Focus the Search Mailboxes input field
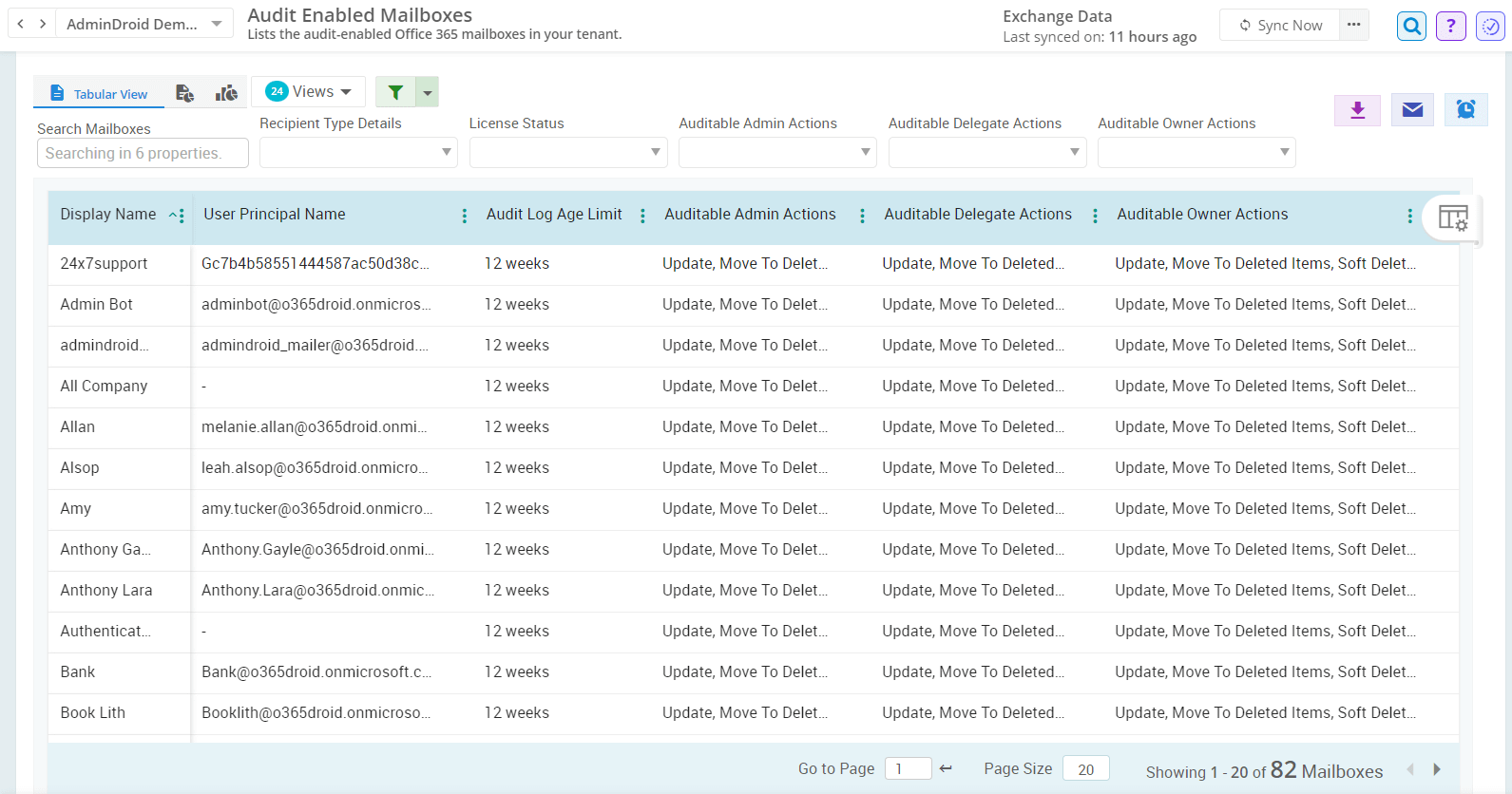 143,153
